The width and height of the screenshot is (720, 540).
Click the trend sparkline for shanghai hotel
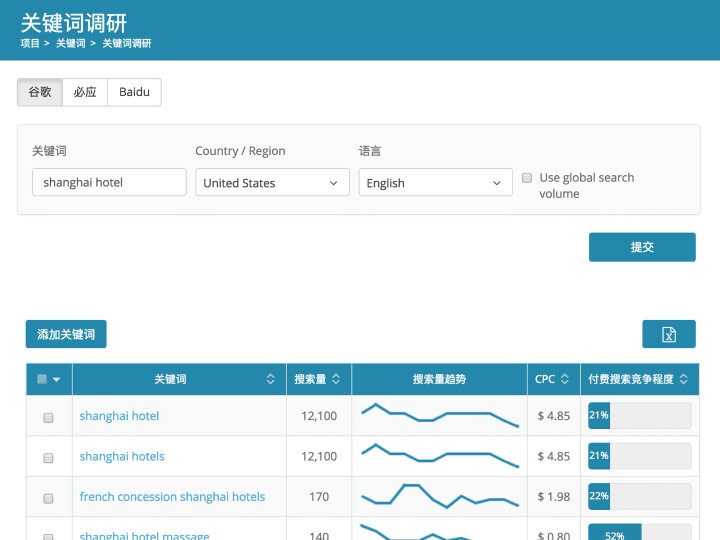point(440,415)
